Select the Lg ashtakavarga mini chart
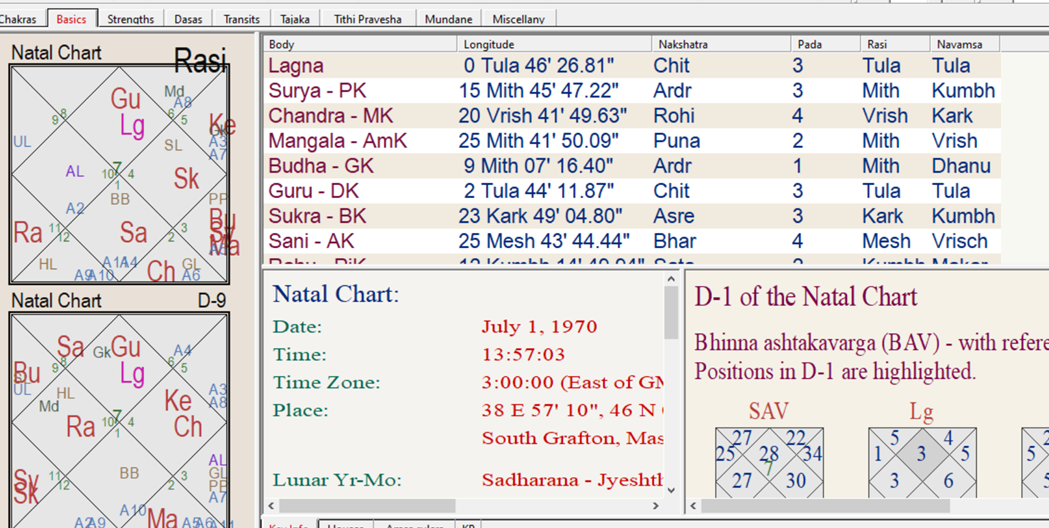 [921, 461]
